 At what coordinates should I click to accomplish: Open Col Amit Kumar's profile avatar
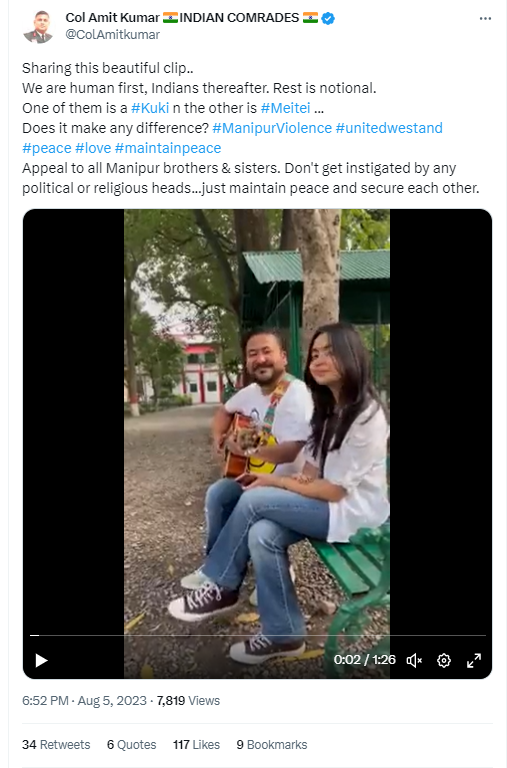(38, 26)
